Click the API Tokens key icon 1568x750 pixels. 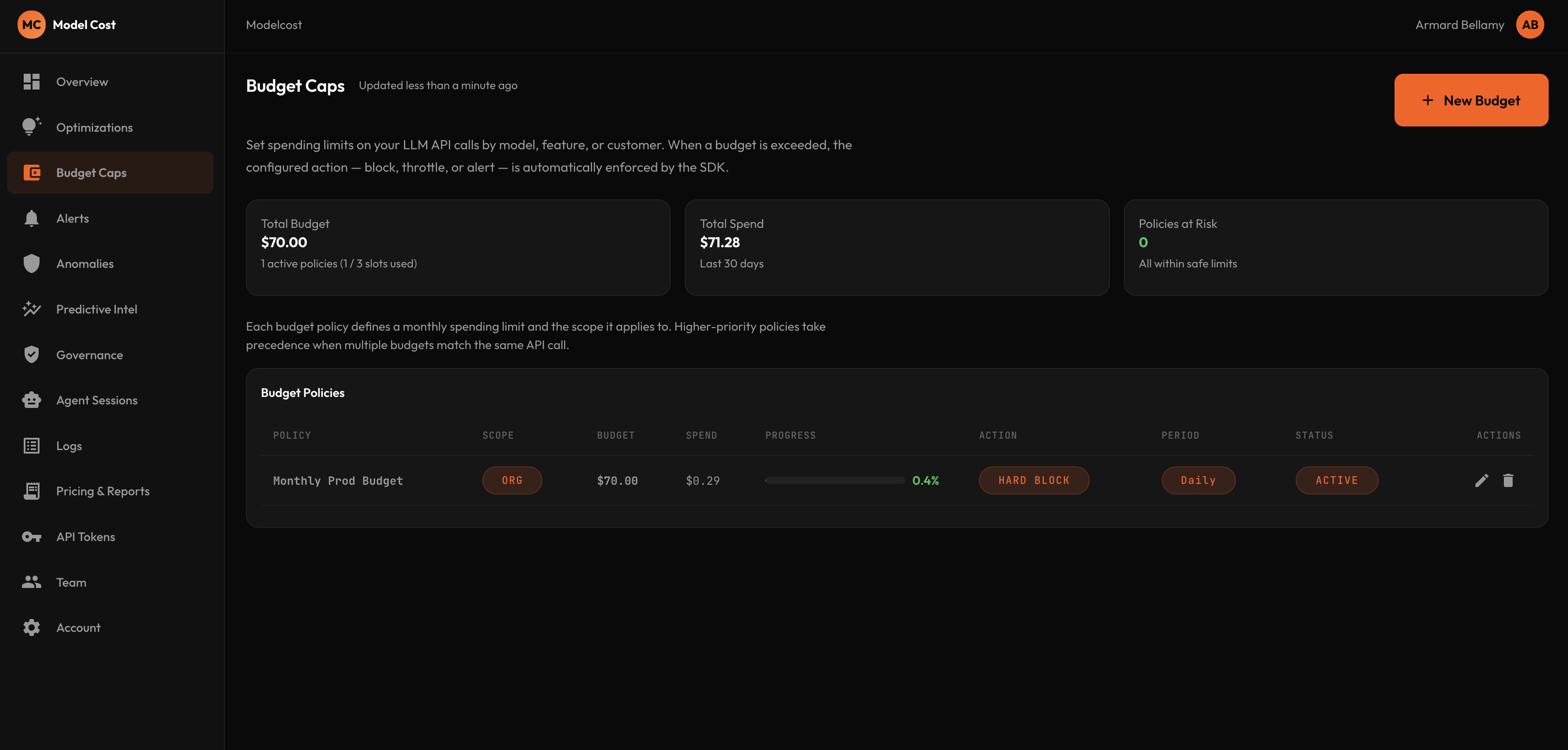pyautogui.click(x=32, y=536)
